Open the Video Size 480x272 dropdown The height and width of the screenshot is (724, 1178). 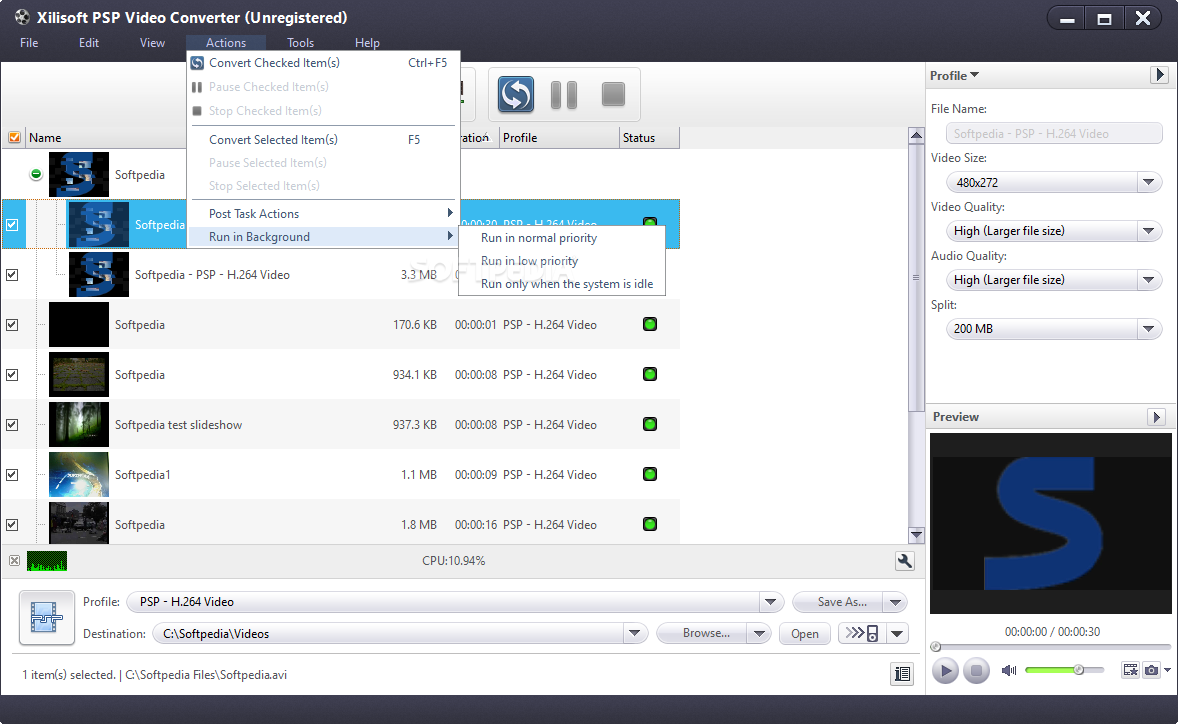(x=1148, y=182)
